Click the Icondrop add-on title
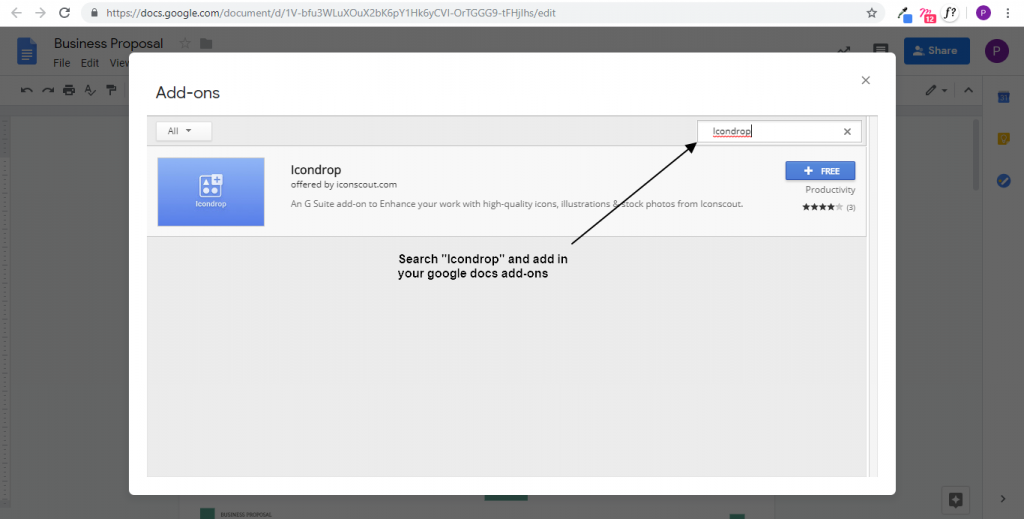The image size is (1024, 519). click(x=315, y=170)
